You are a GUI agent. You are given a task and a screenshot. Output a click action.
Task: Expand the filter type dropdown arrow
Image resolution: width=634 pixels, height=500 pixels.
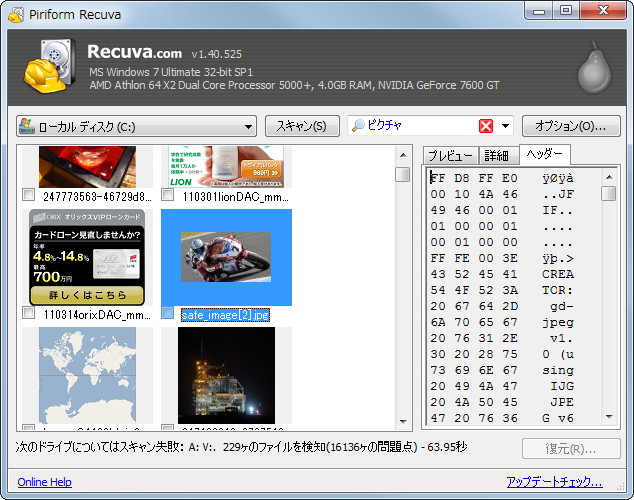(x=505, y=126)
